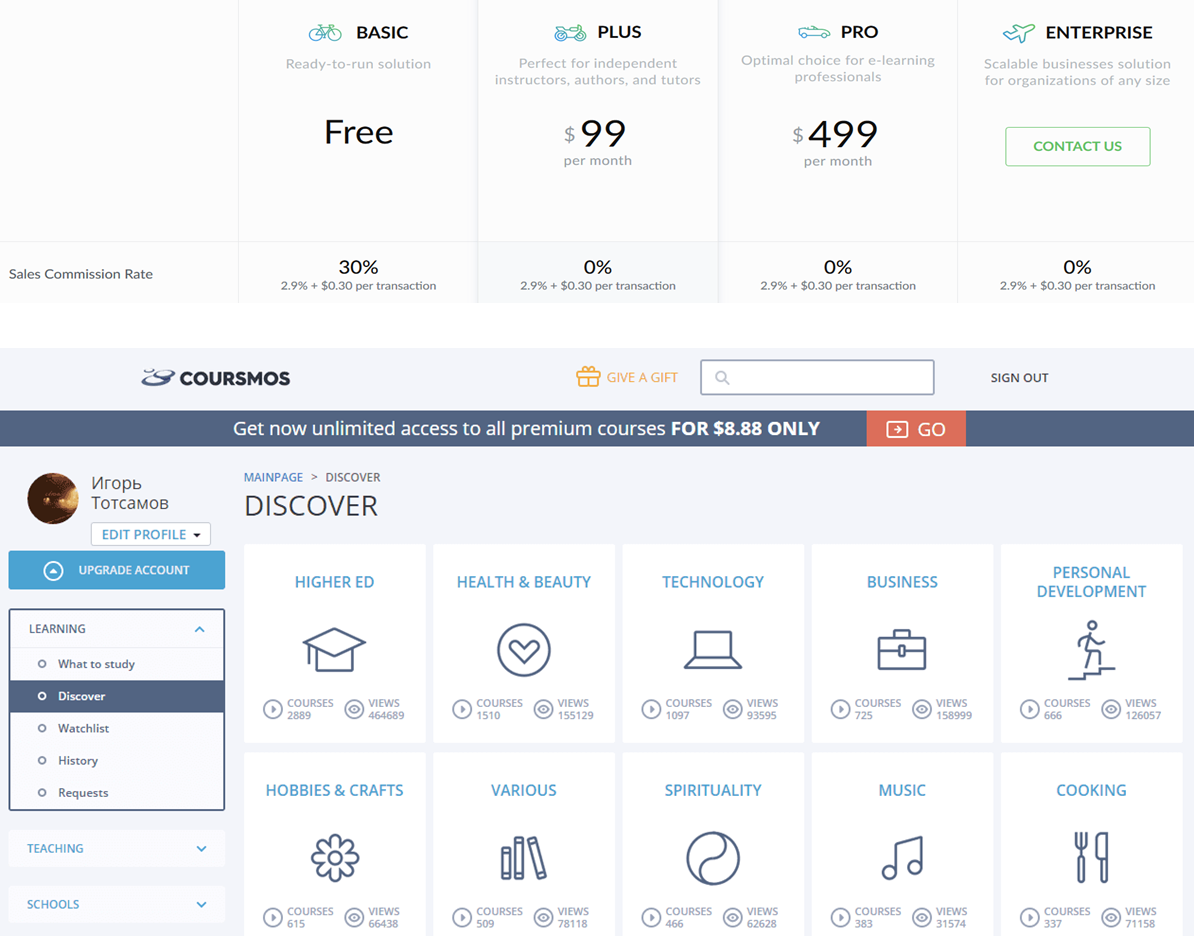Screen dimensions: 1194x936
Task: Open the Technology category title
Action: [x=713, y=582]
